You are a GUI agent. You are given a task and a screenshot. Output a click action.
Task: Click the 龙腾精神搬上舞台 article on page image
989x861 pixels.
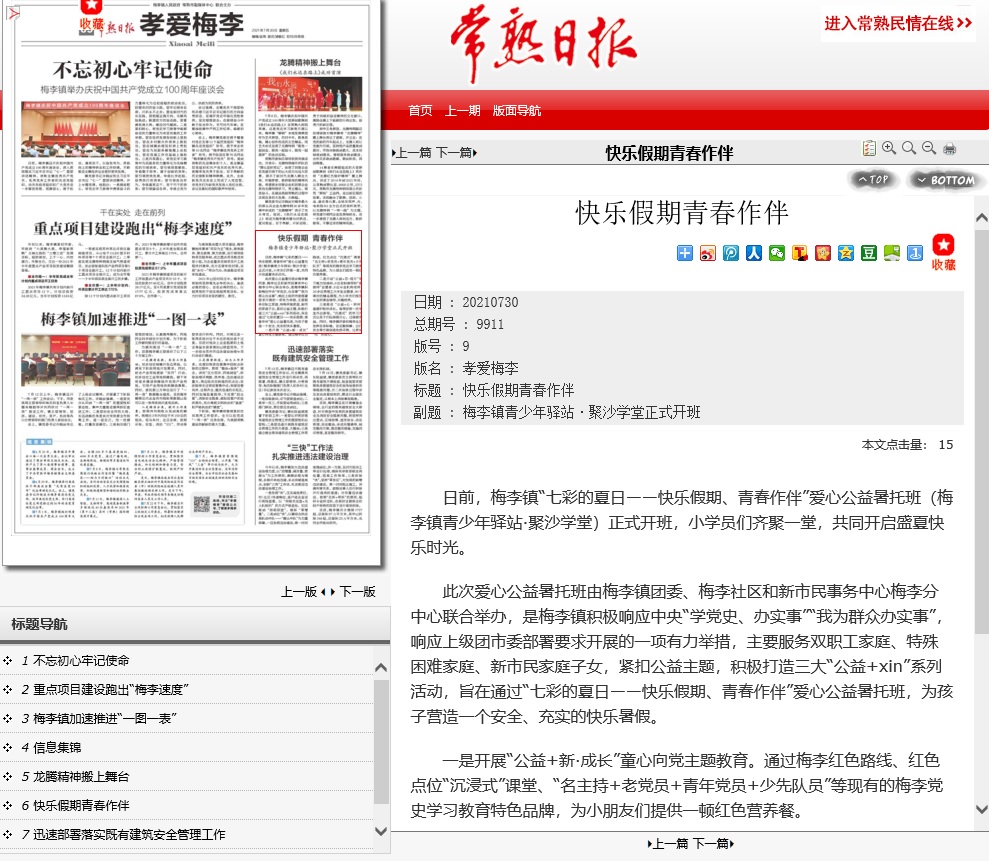click(x=310, y=142)
